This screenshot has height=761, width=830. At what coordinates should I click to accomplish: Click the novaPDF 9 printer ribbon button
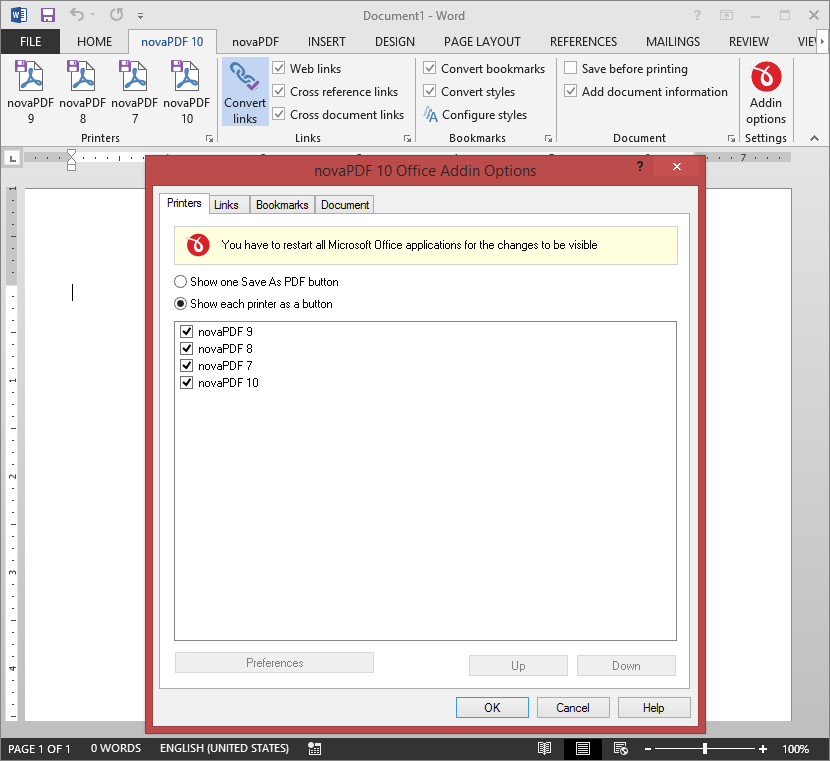pos(31,92)
